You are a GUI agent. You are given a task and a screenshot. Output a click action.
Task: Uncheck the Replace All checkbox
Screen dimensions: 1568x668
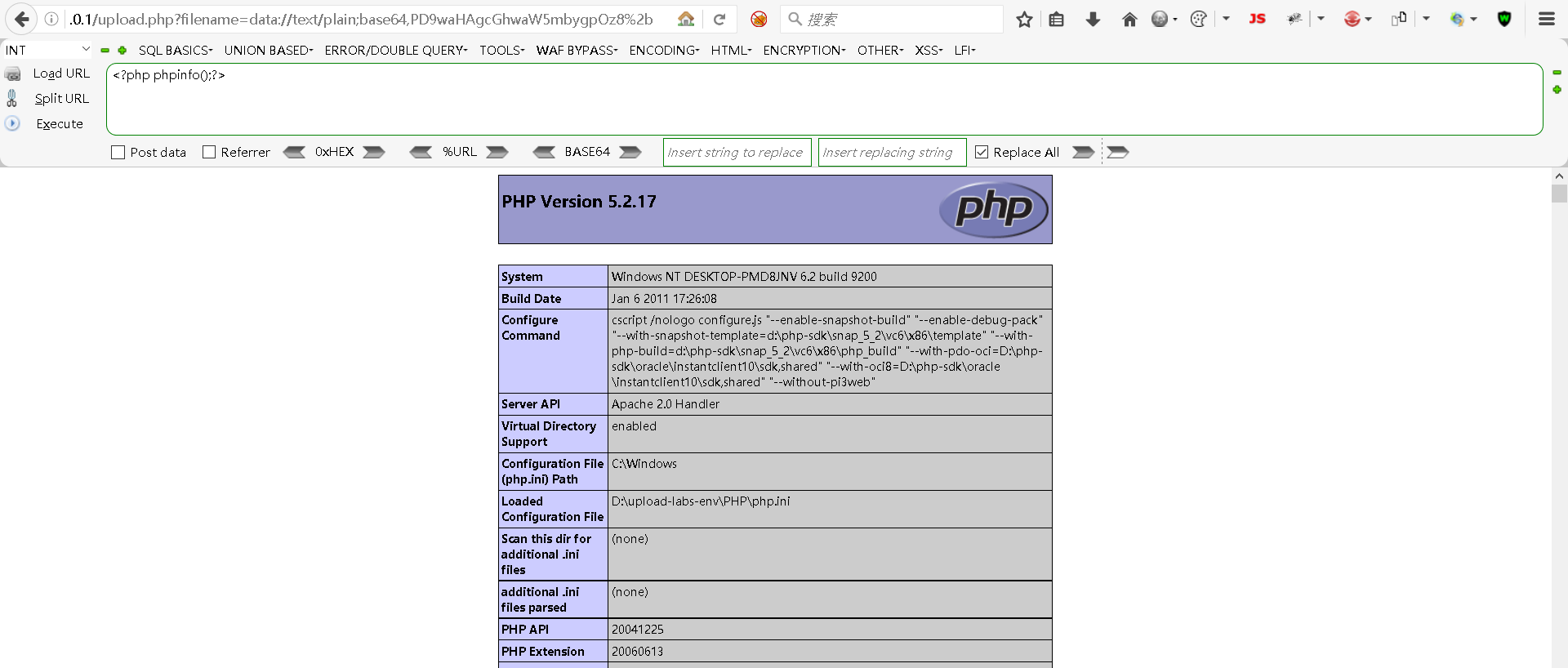click(982, 152)
